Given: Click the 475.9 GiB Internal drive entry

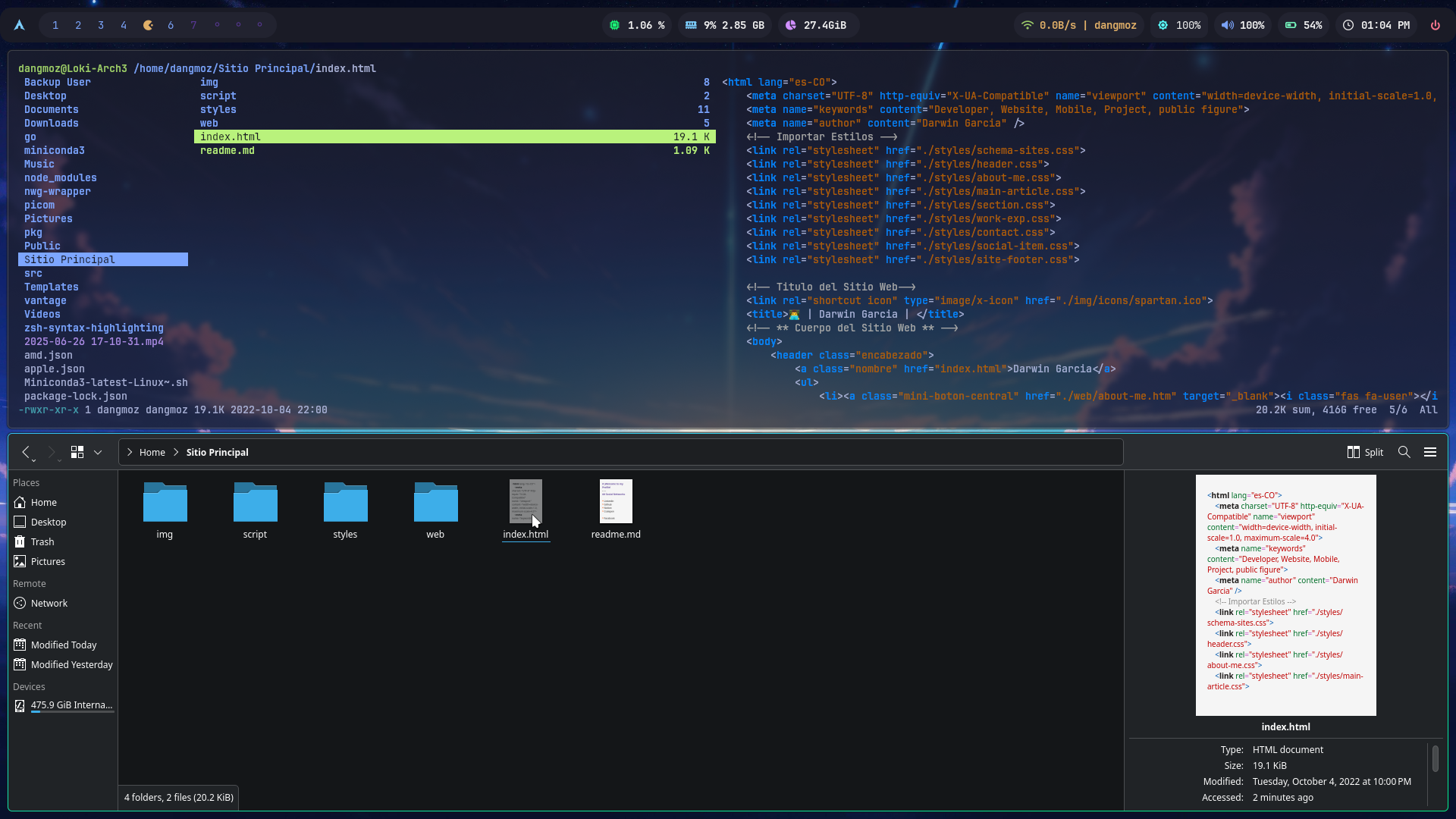Looking at the screenshot, I should point(71,704).
